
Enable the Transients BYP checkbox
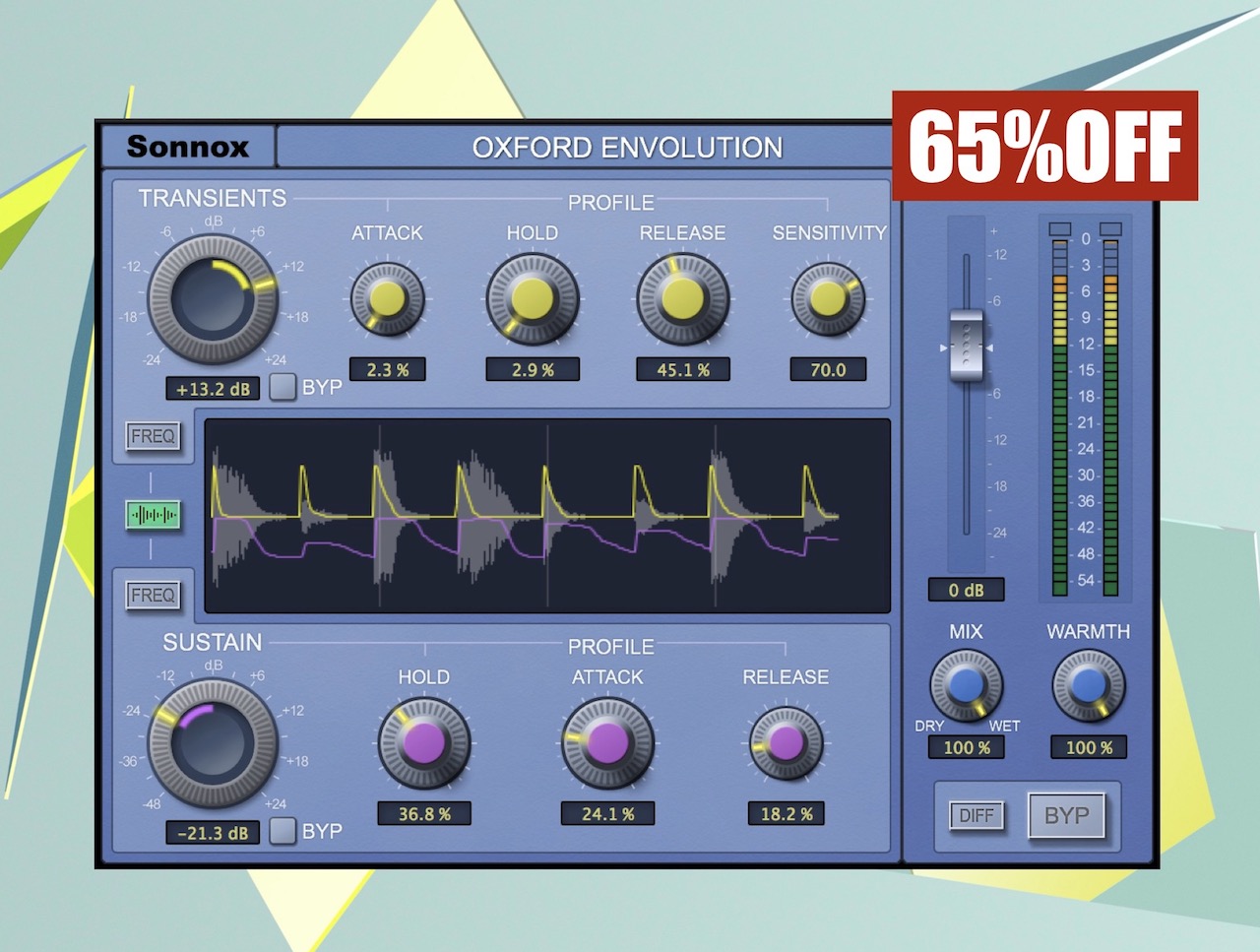pyautogui.click(x=283, y=387)
